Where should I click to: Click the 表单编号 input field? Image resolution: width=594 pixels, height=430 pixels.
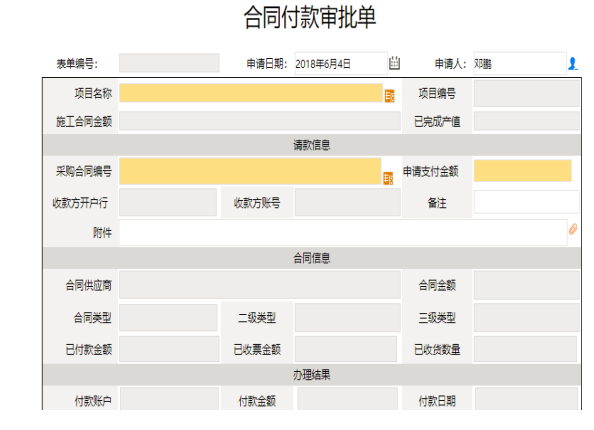[169, 63]
